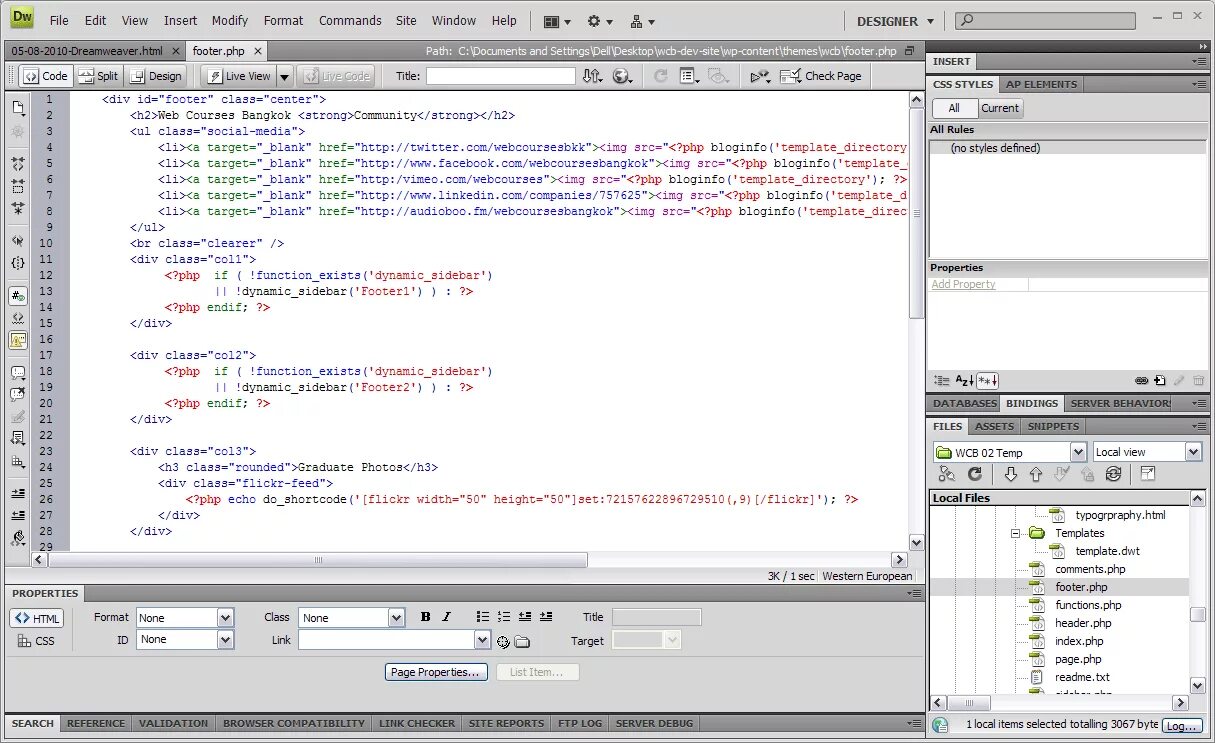
Task: Click Preview in Browser globe icon
Action: point(623,76)
